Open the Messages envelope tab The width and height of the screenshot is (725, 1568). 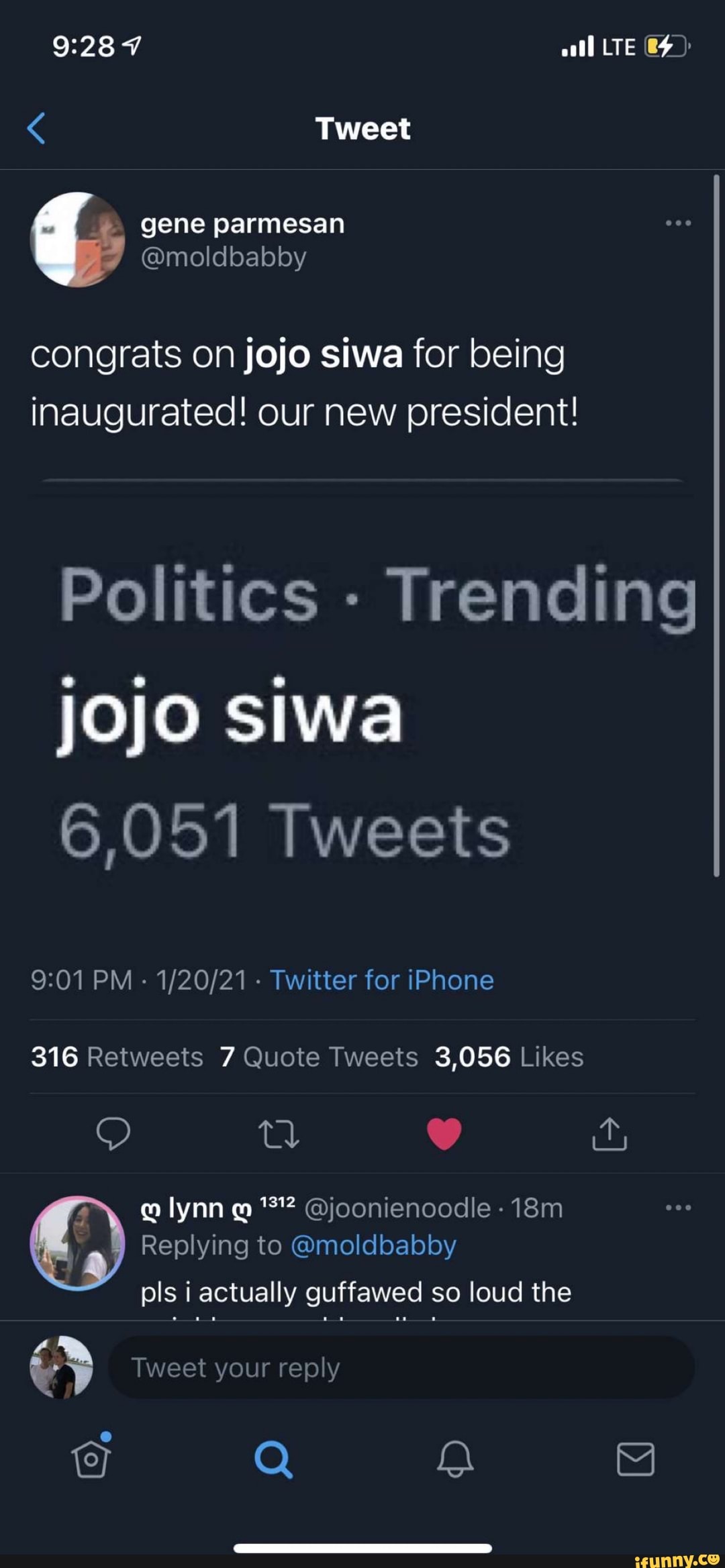click(635, 1459)
